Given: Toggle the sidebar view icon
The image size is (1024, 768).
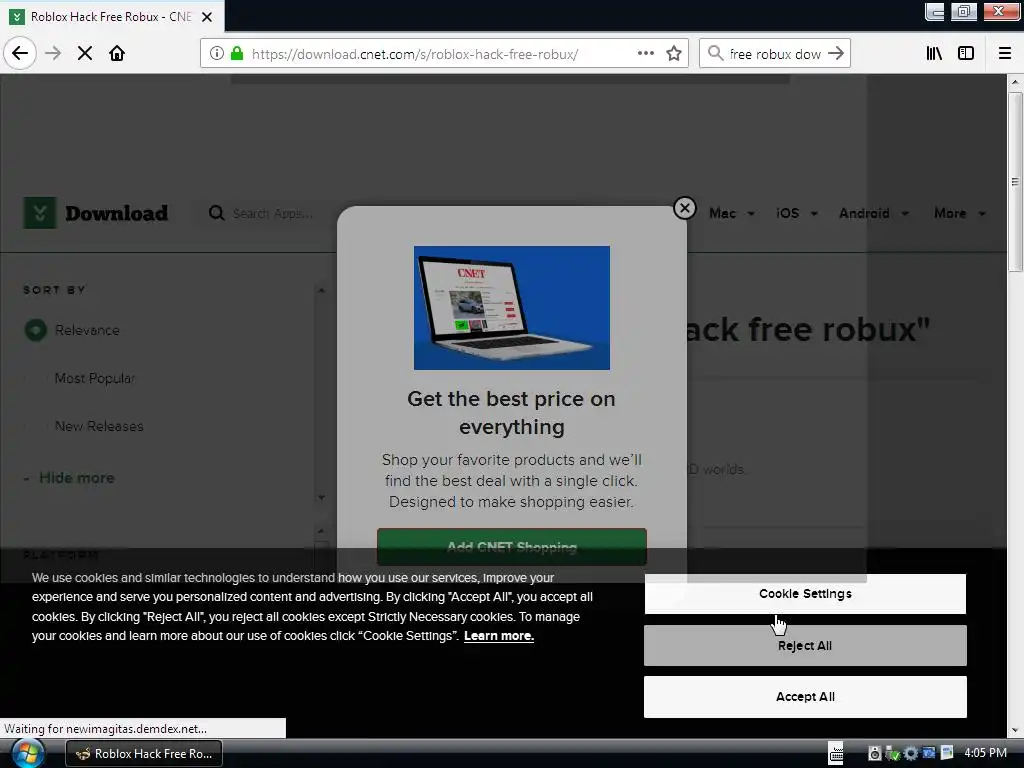Looking at the screenshot, I should (x=966, y=53).
